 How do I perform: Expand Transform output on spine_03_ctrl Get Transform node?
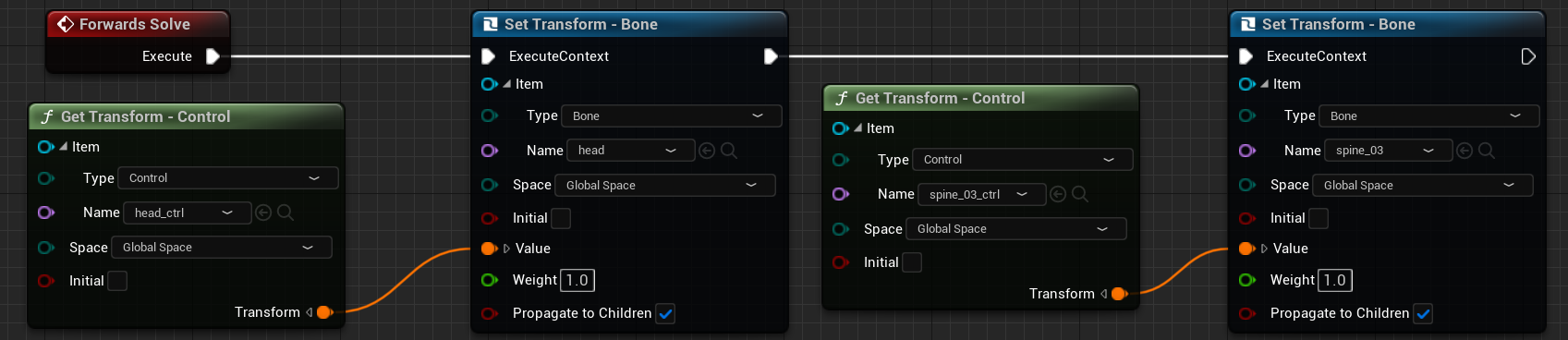1103,294
